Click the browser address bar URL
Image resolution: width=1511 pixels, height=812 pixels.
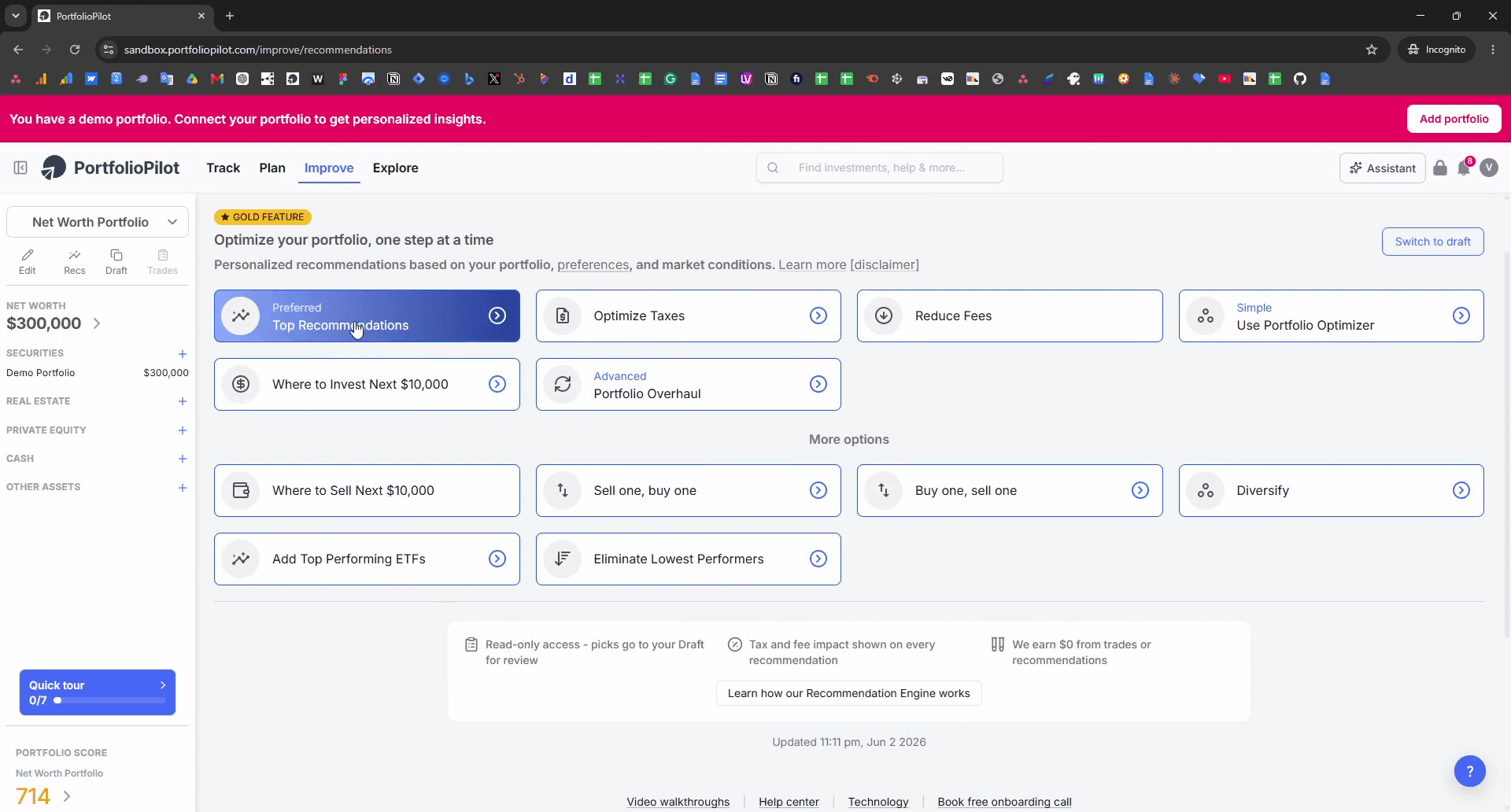[x=258, y=50]
